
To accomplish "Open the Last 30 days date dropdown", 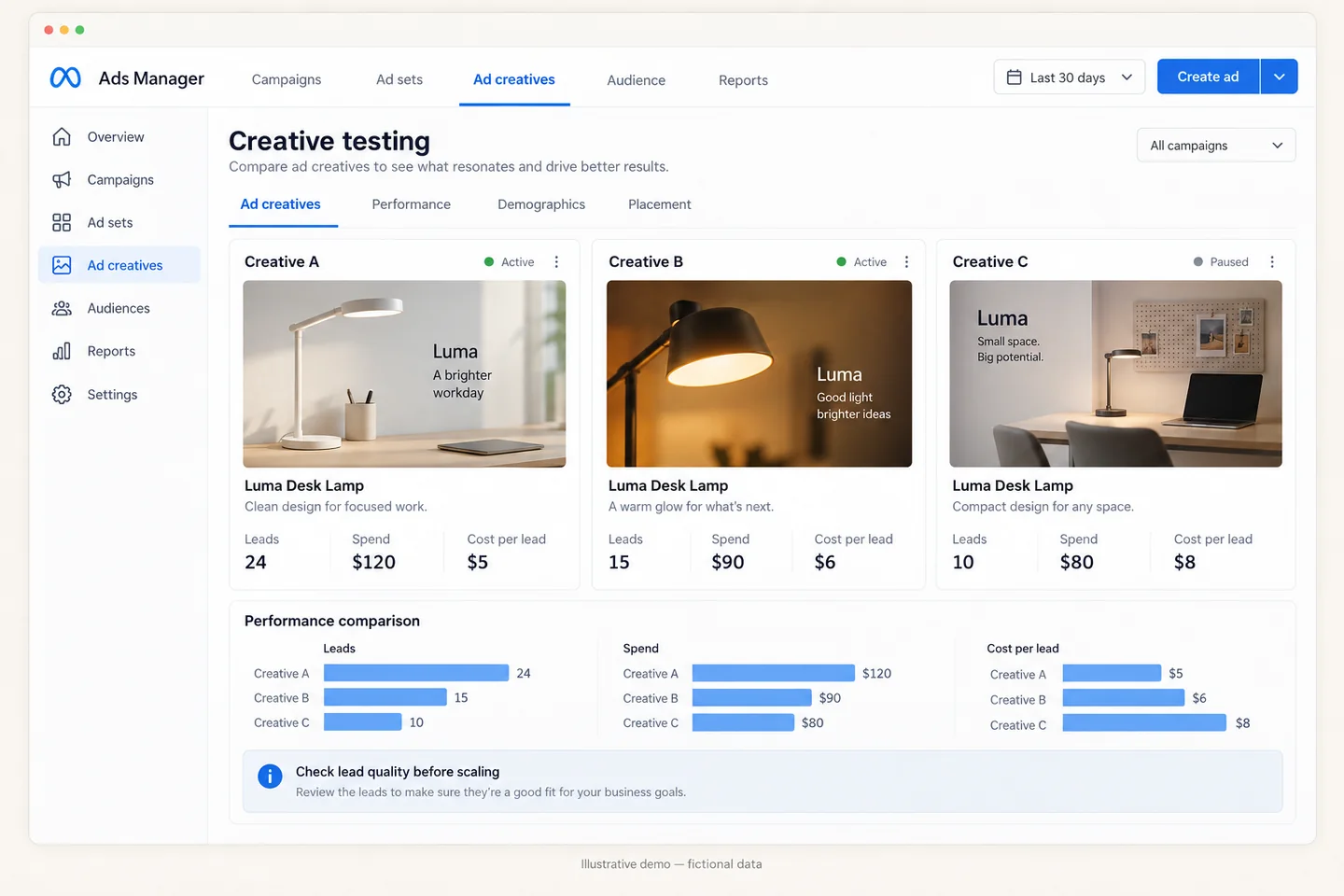I will 1069,77.
